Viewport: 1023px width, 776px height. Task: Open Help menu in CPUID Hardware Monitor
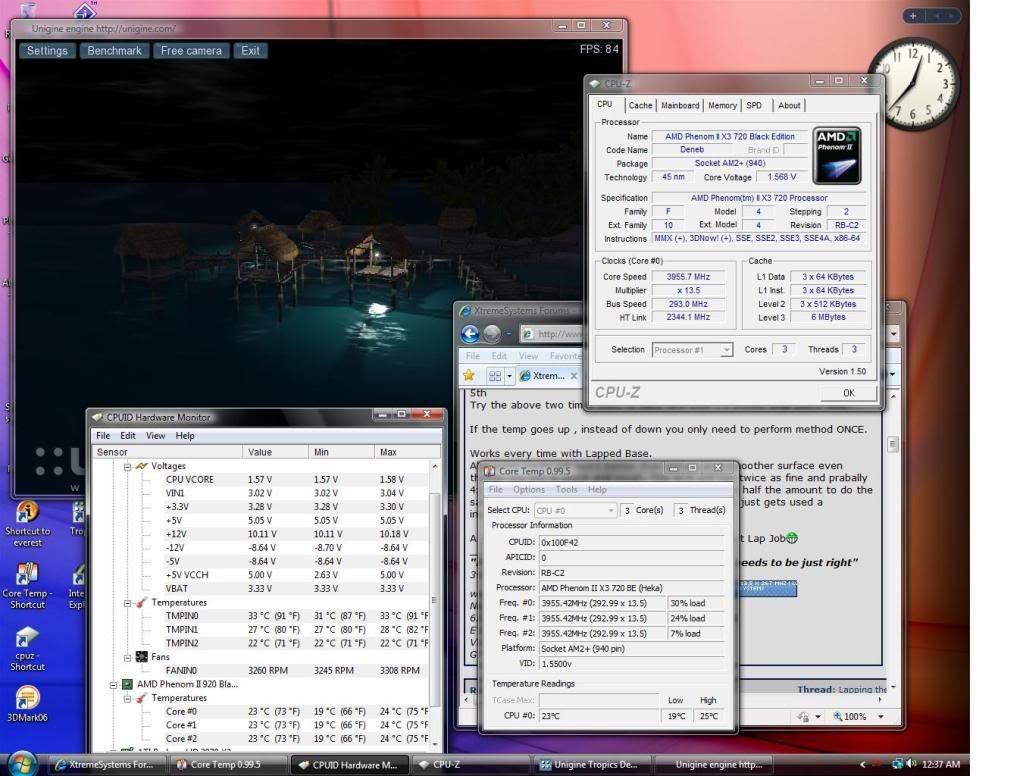(185, 435)
